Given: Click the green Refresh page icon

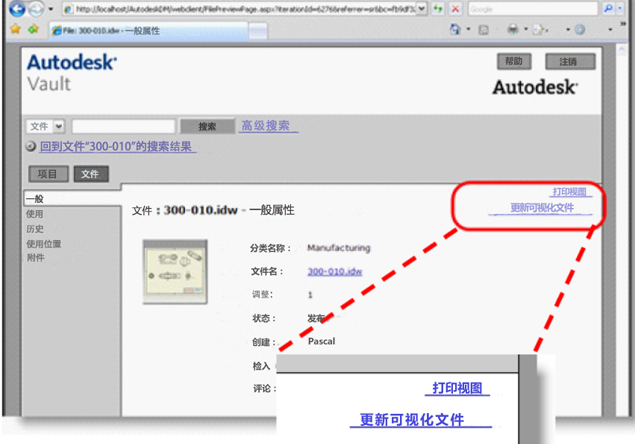Looking at the screenshot, I should click(x=438, y=9).
